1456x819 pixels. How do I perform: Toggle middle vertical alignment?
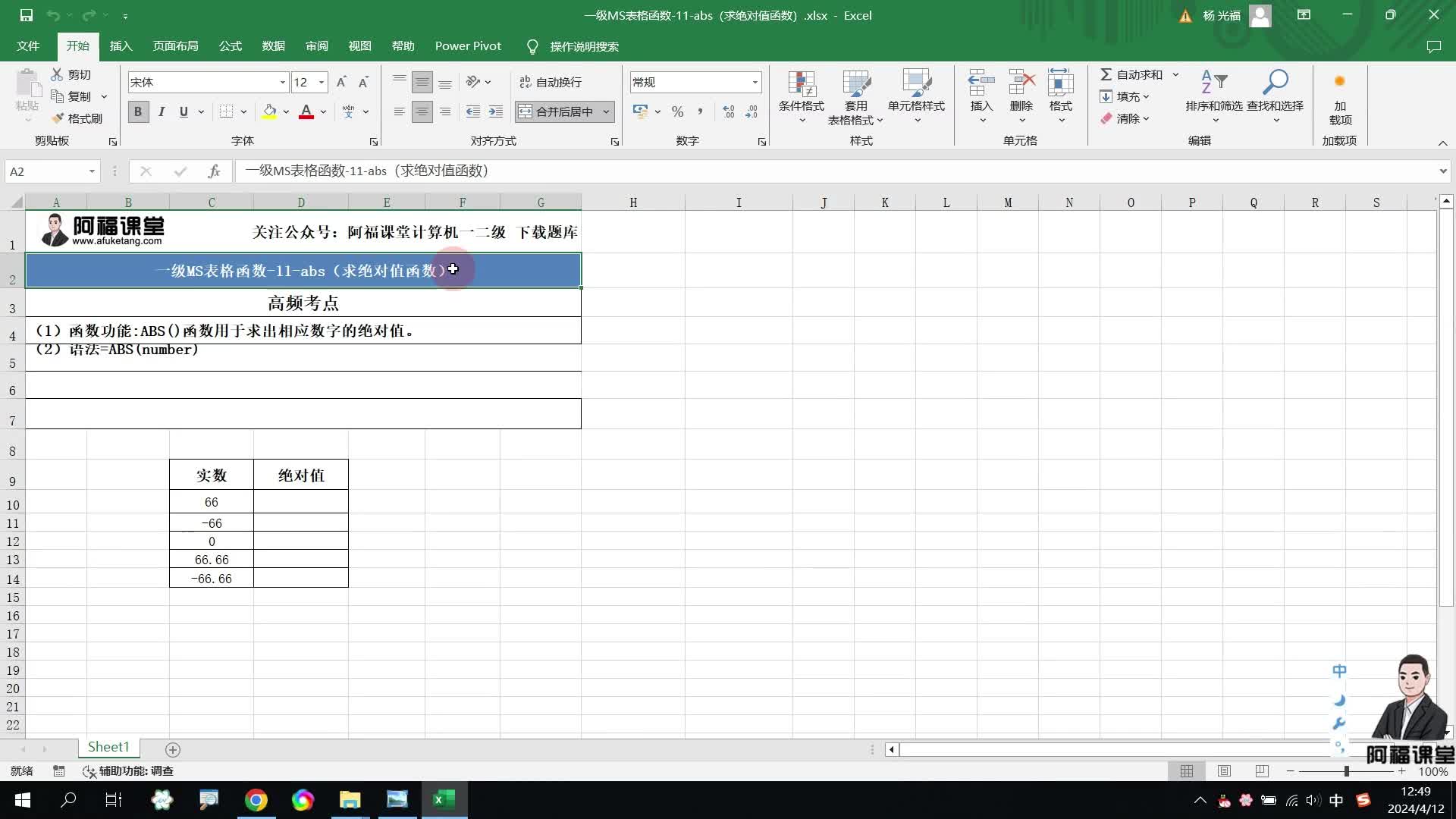[x=422, y=82]
